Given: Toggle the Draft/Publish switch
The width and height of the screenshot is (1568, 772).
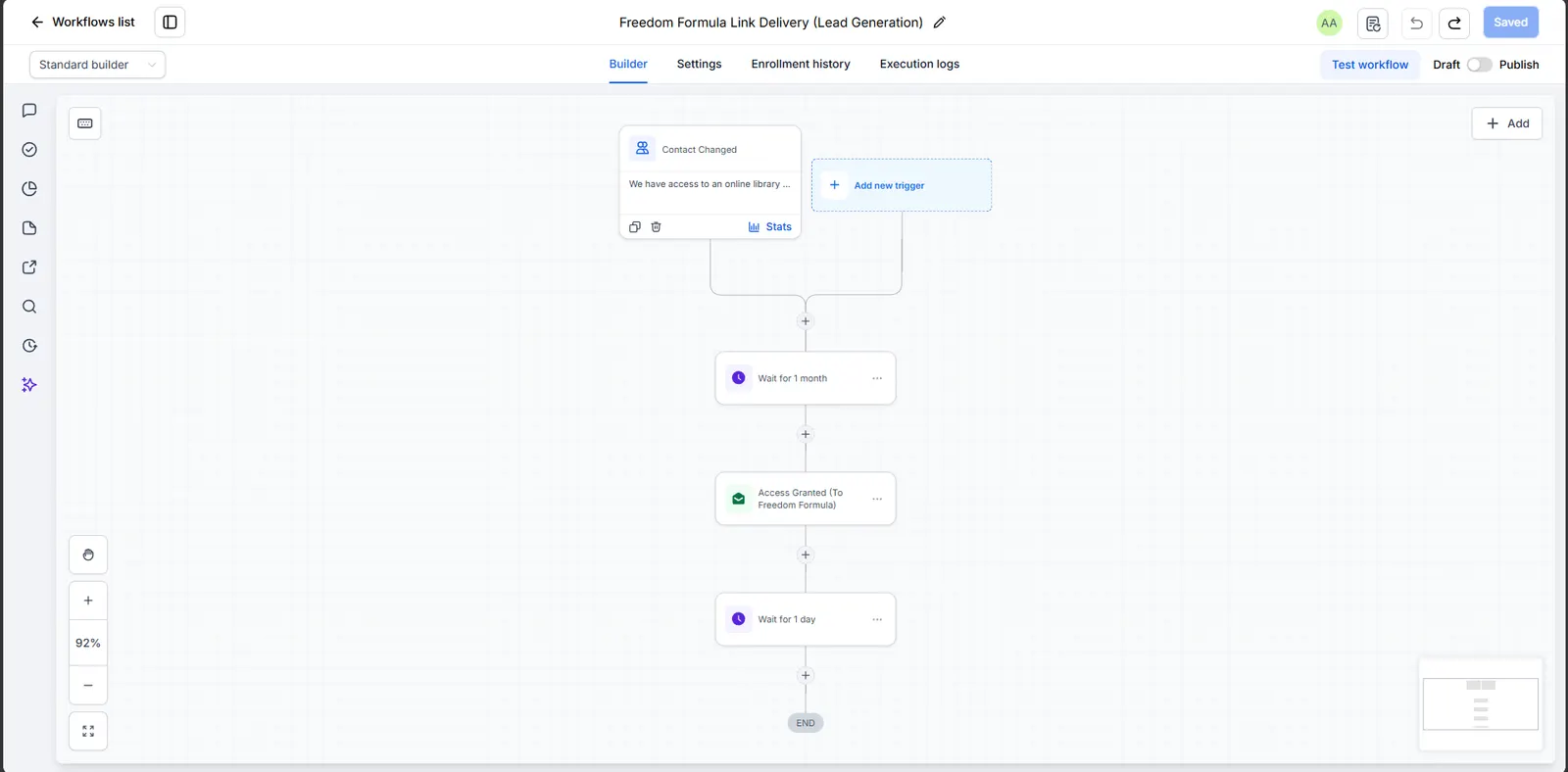Looking at the screenshot, I should 1479,65.
